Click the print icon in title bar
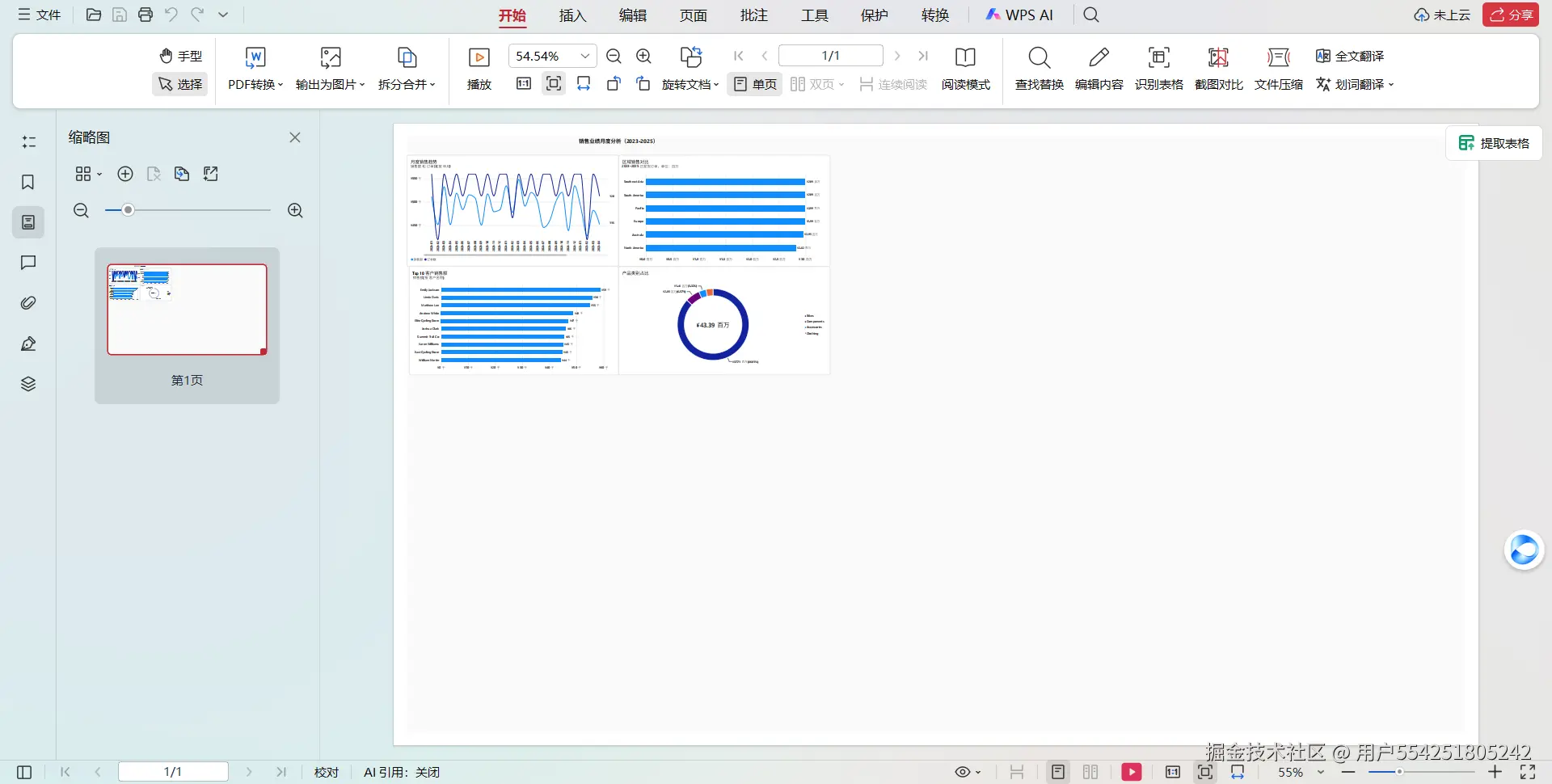Viewport: 1552px width, 784px height. pos(145,15)
